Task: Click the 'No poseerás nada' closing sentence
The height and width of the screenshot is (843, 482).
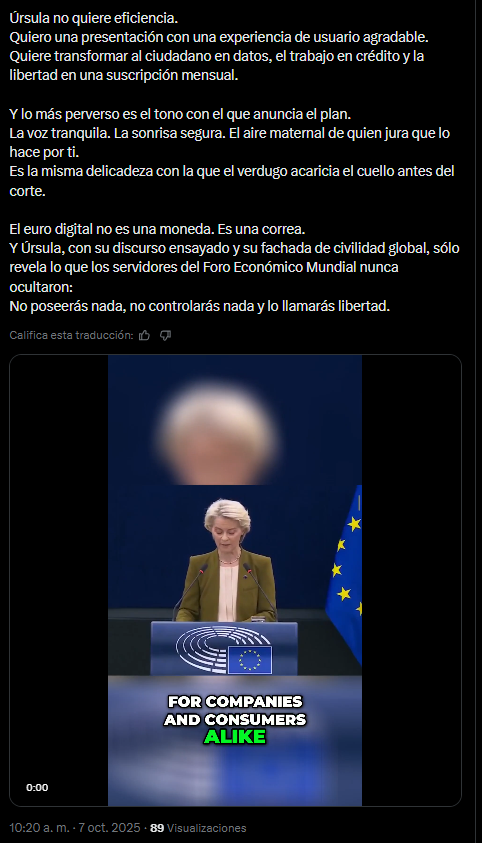Action: click(199, 306)
